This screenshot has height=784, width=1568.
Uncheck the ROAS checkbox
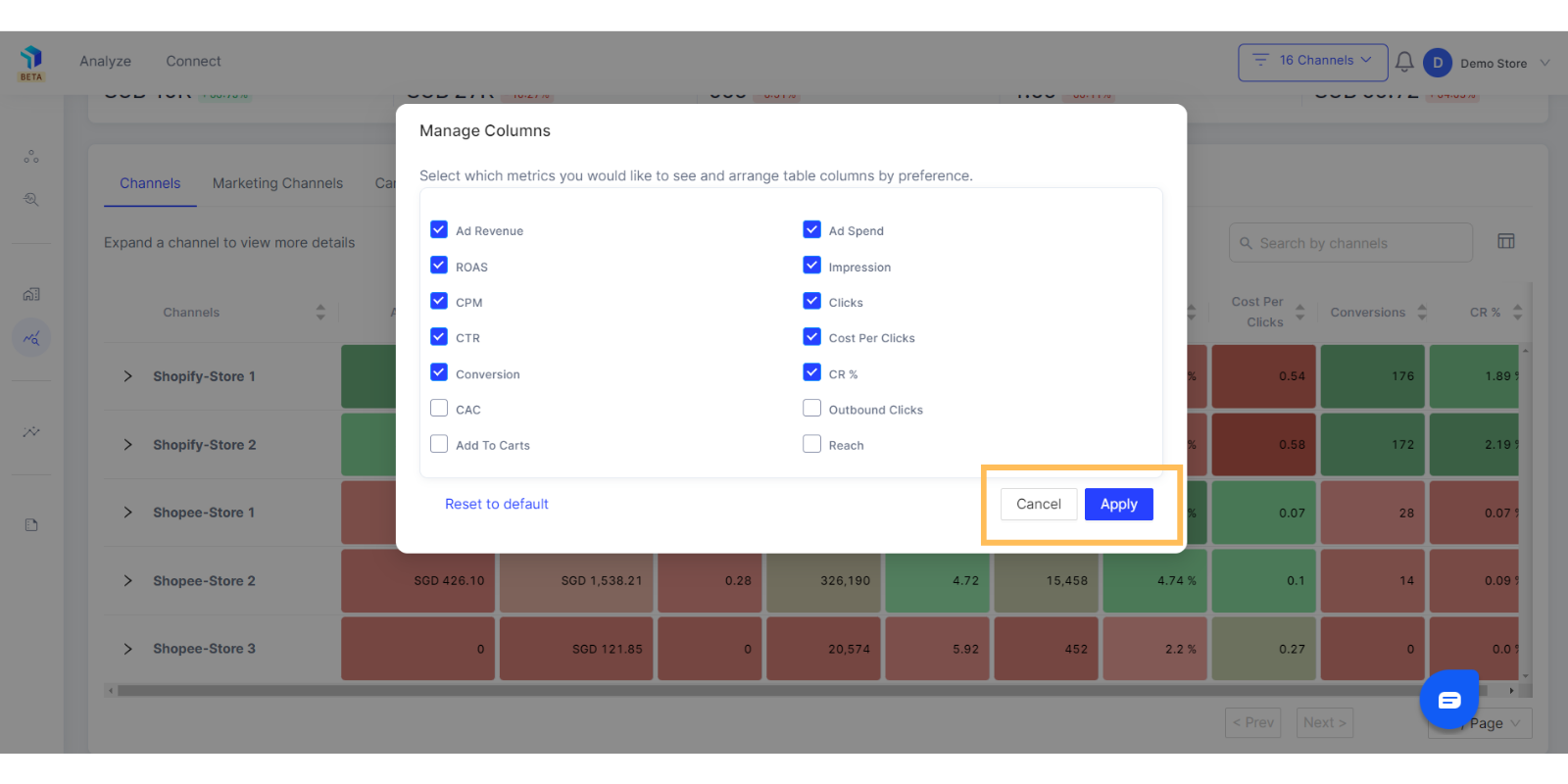coord(439,266)
